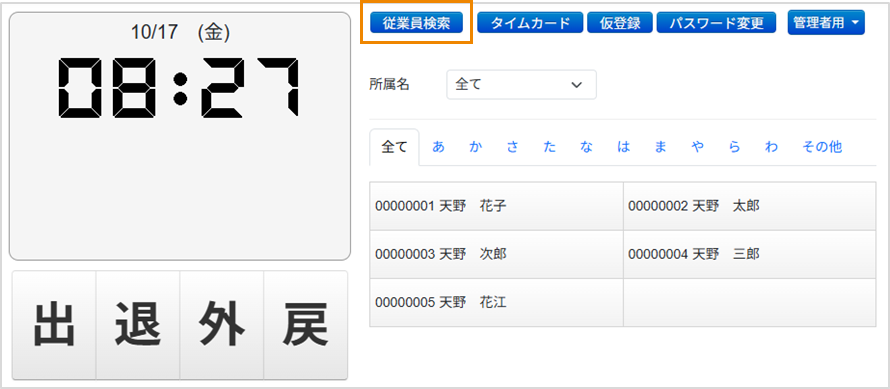Click the 10/17 (金) date text
Screen dimensions: 890x389
point(180,33)
